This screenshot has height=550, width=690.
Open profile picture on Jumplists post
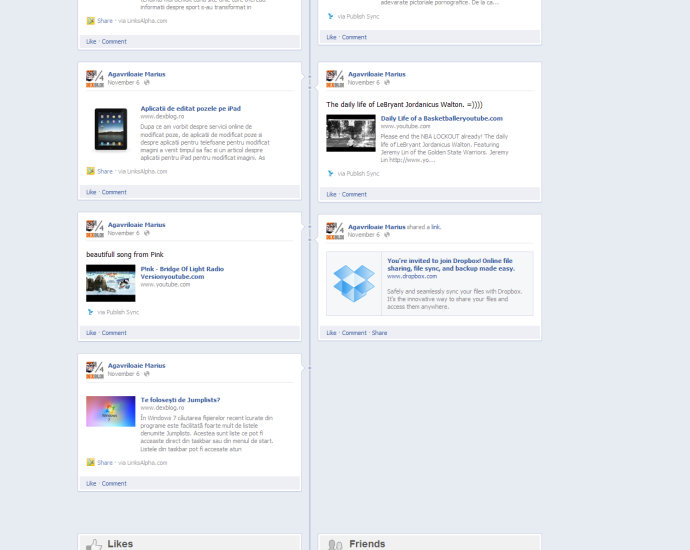click(x=95, y=370)
